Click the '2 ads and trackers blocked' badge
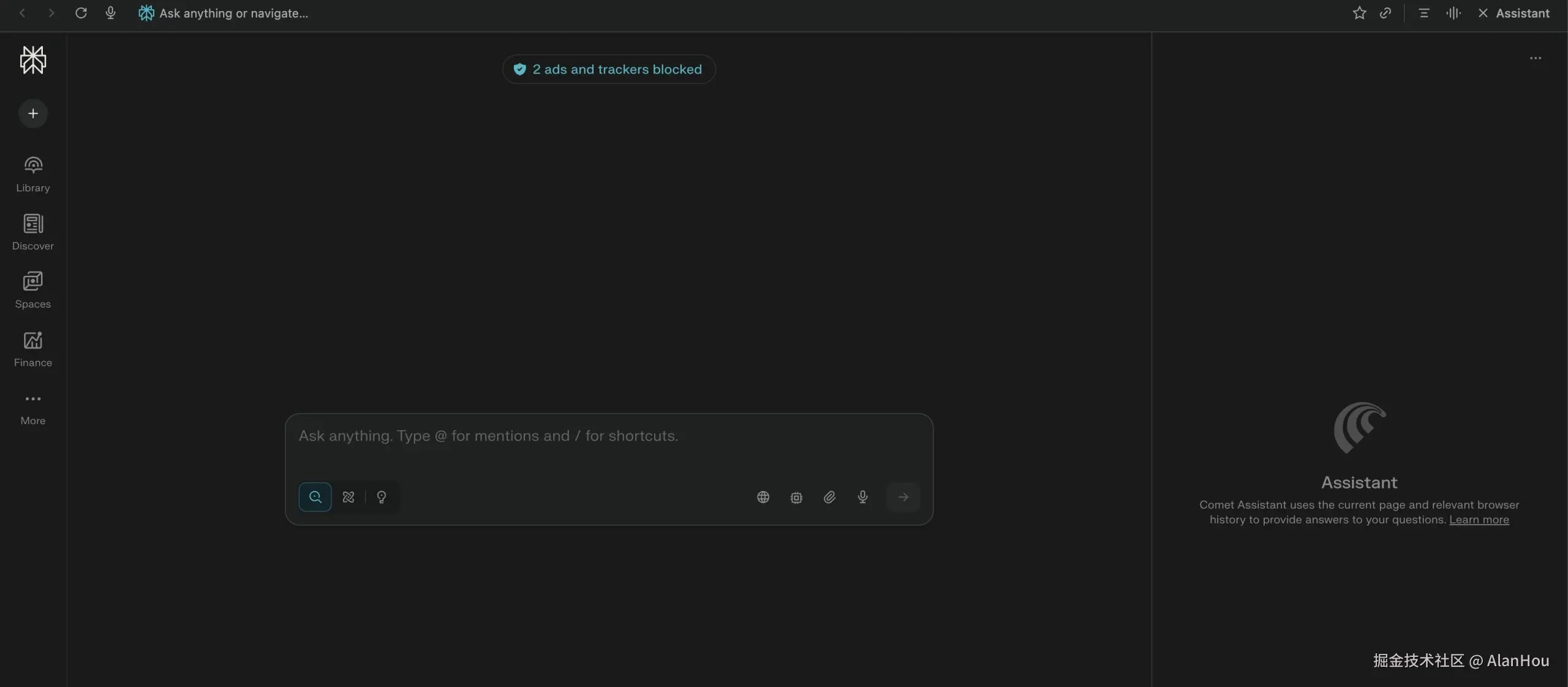The width and height of the screenshot is (1568, 687). point(609,69)
